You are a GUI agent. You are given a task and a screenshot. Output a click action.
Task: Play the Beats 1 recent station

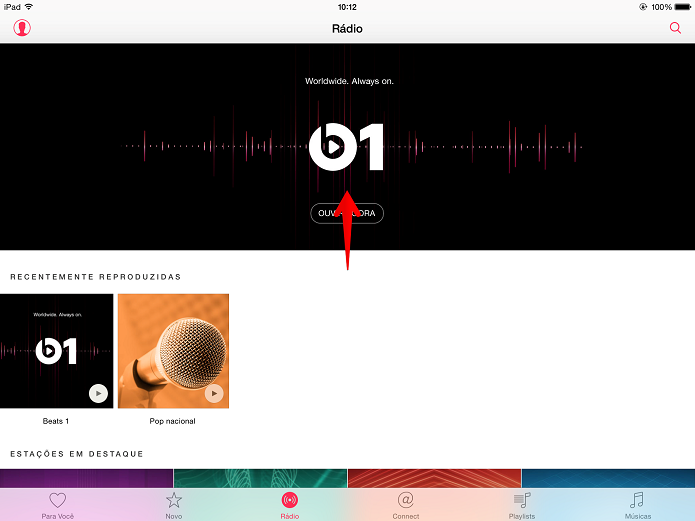click(x=98, y=393)
